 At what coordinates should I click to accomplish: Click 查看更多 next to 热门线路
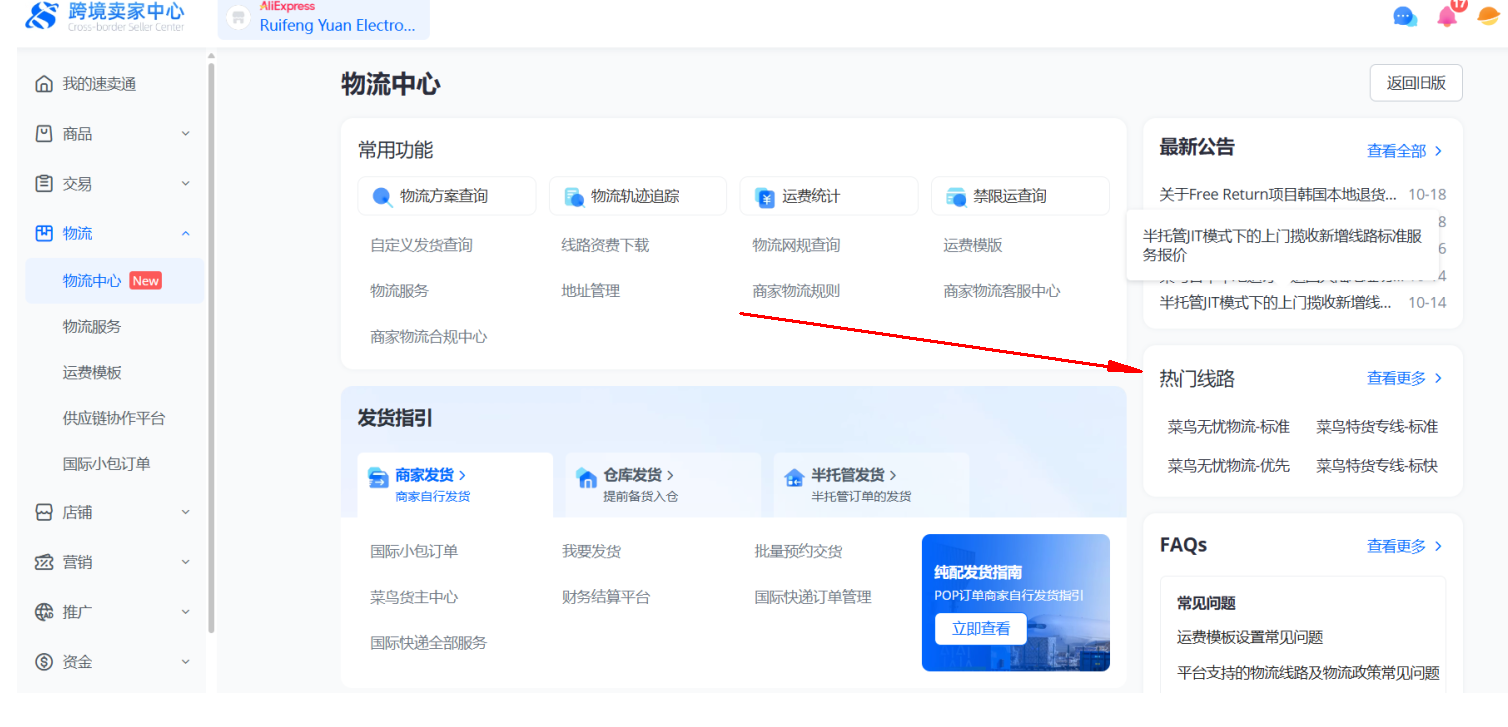coord(1405,378)
